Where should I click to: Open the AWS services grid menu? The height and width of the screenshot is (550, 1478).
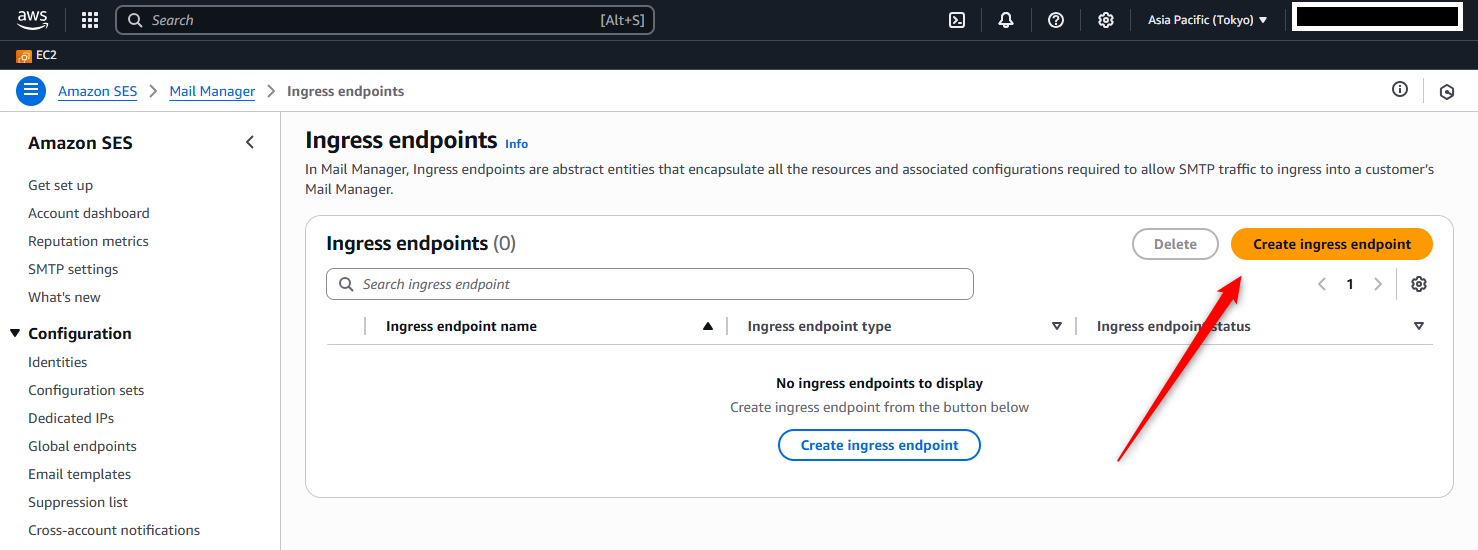(x=90, y=20)
